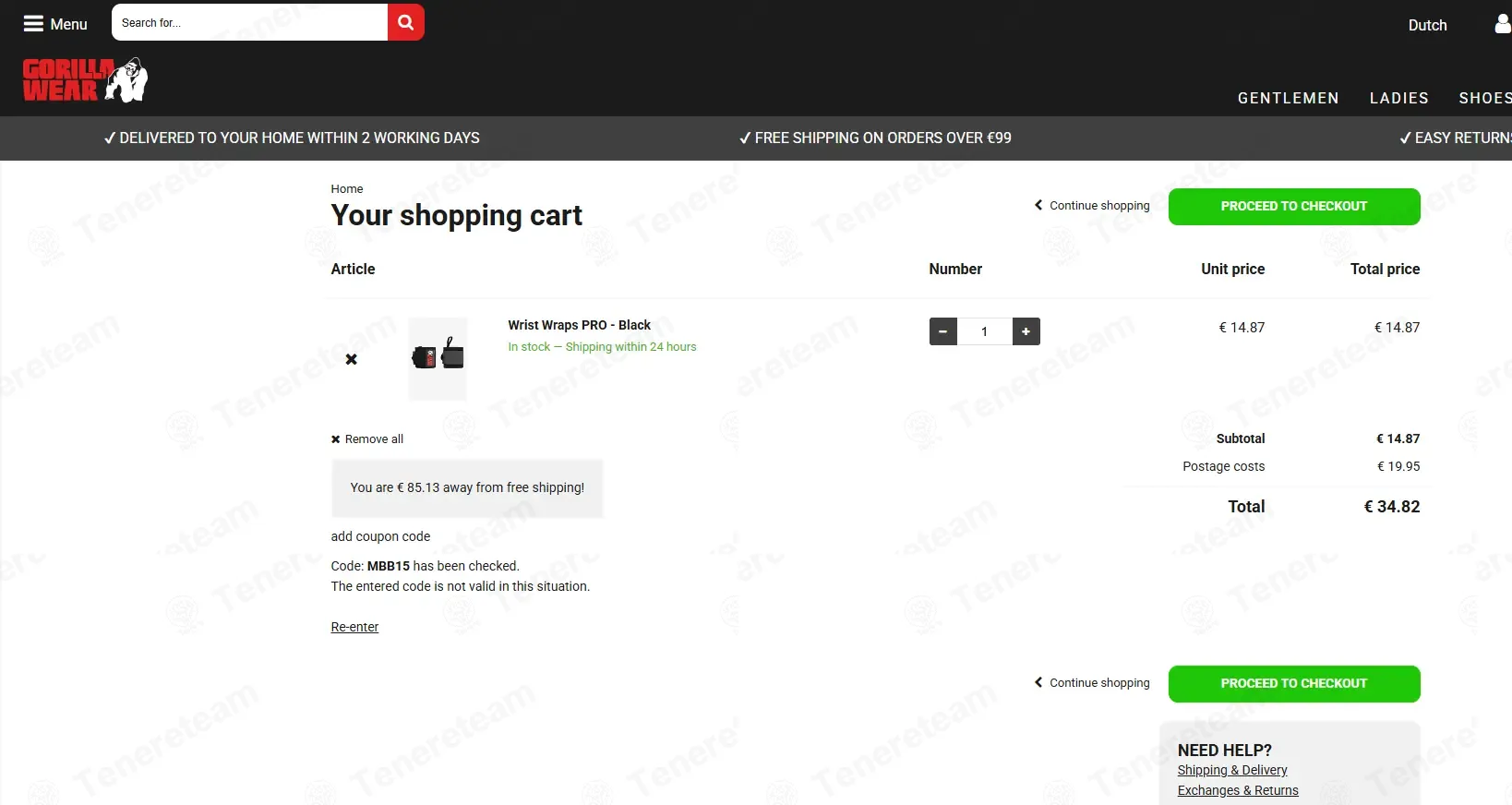Increase quantity with the plus button
The image size is (1512, 805).
pyautogui.click(x=1026, y=331)
